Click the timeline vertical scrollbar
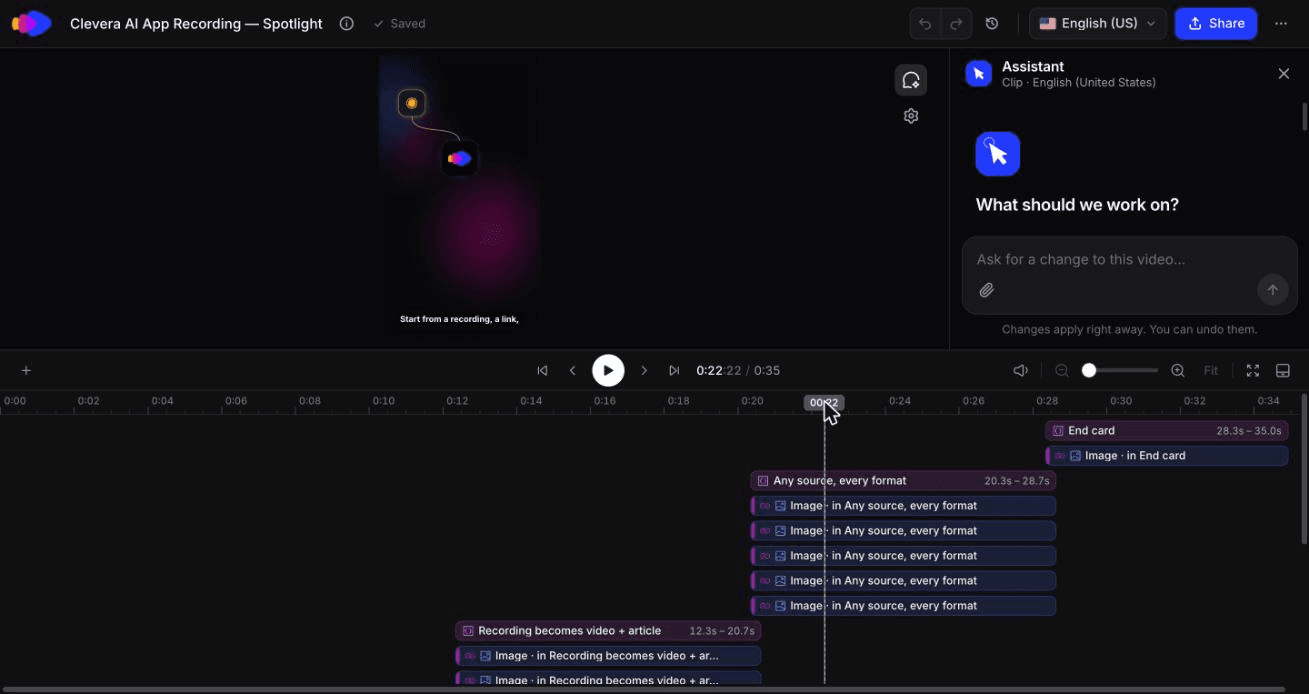 click(x=1303, y=470)
